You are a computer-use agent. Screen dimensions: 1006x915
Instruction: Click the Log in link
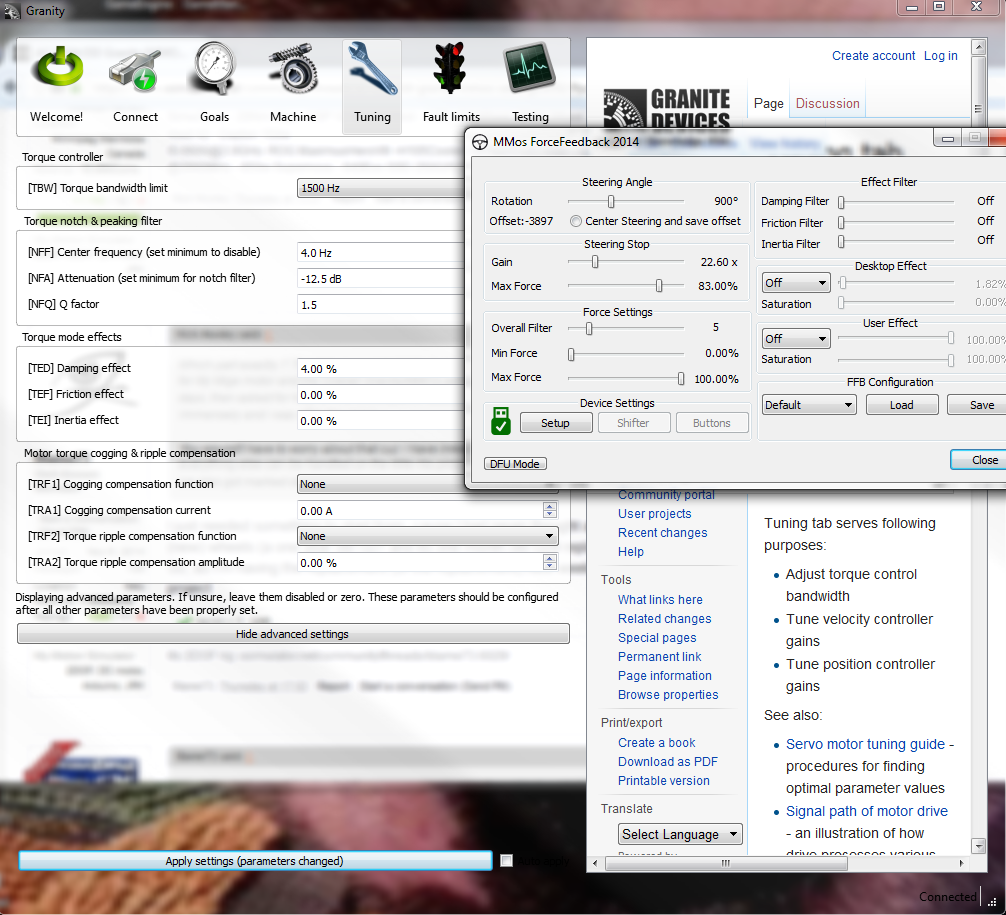point(940,56)
